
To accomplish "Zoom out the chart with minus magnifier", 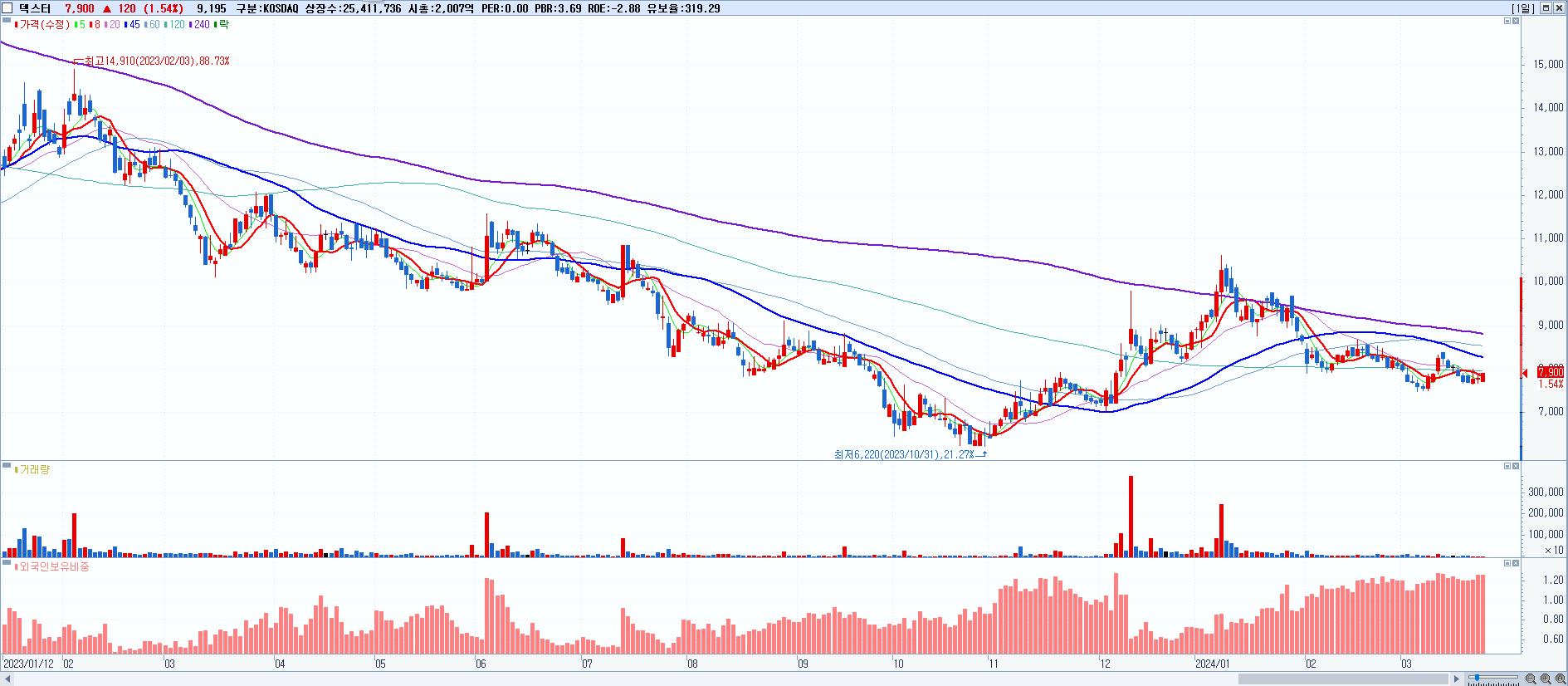I will point(1531,679).
